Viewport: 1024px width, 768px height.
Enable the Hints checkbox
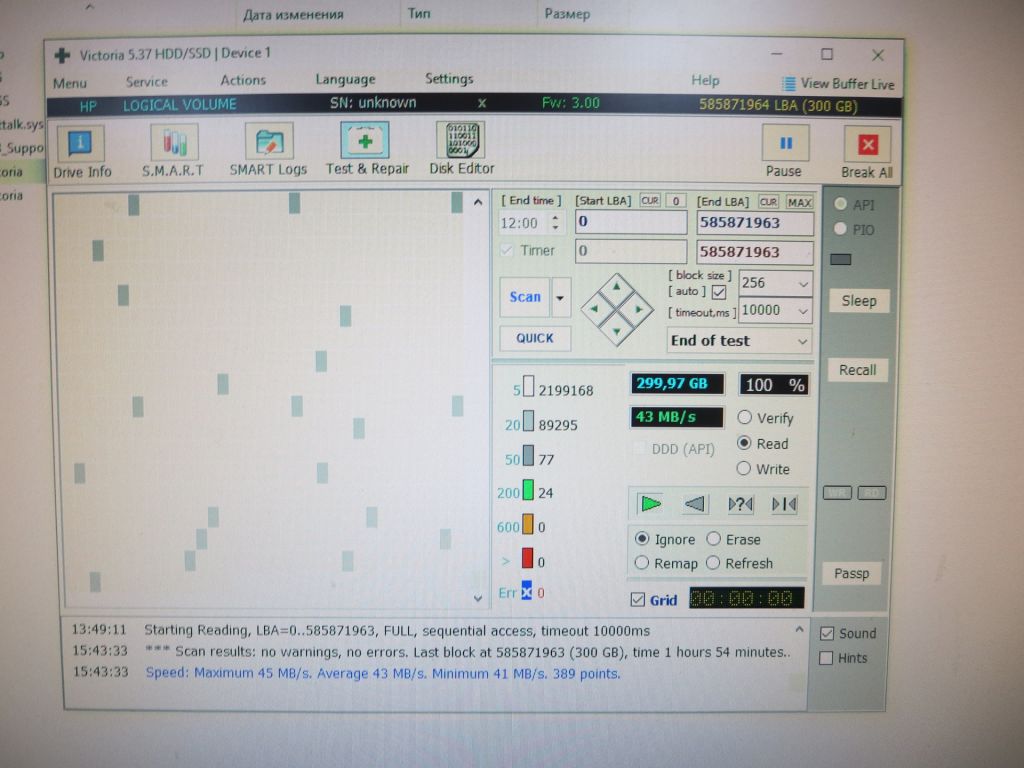(x=826, y=658)
